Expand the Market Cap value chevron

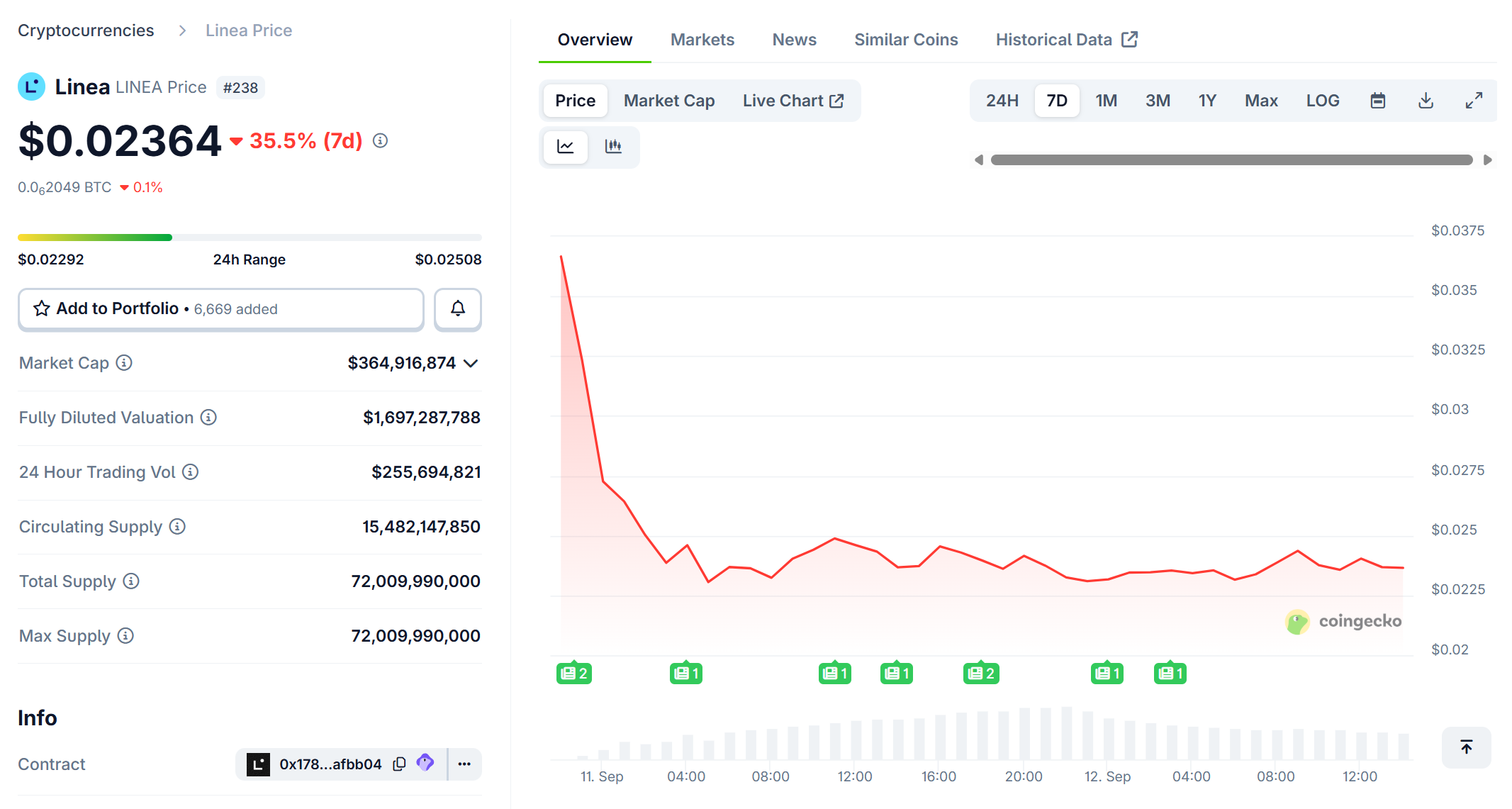pos(471,364)
